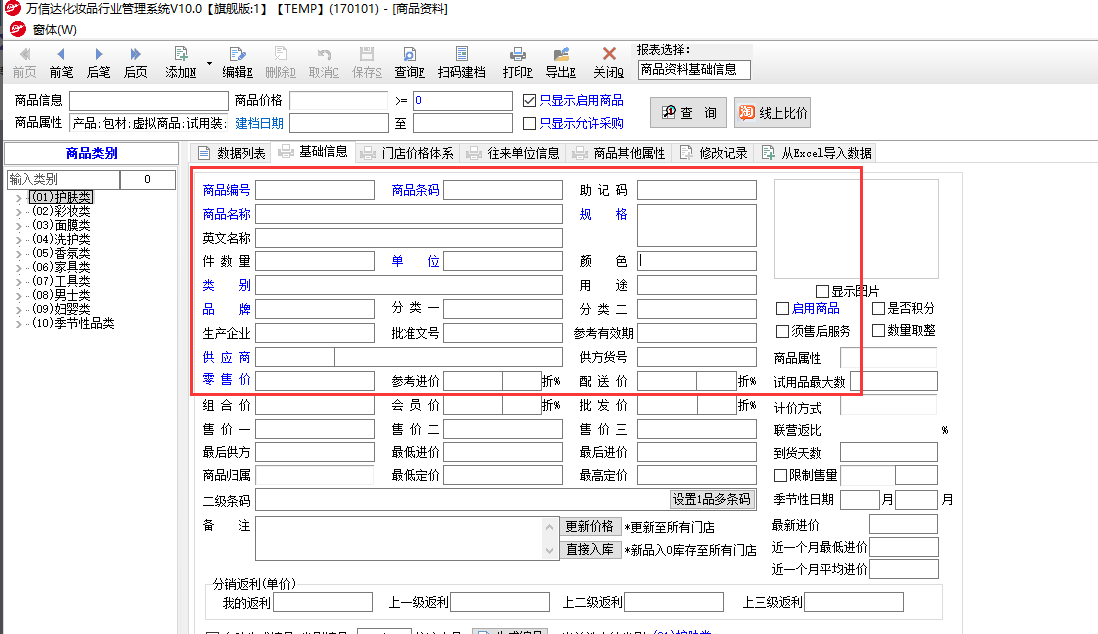The width and height of the screenshot is (1098, 634).
Task: Toggle 只显示启用商品 checkbox
Action: coord(529,101)
